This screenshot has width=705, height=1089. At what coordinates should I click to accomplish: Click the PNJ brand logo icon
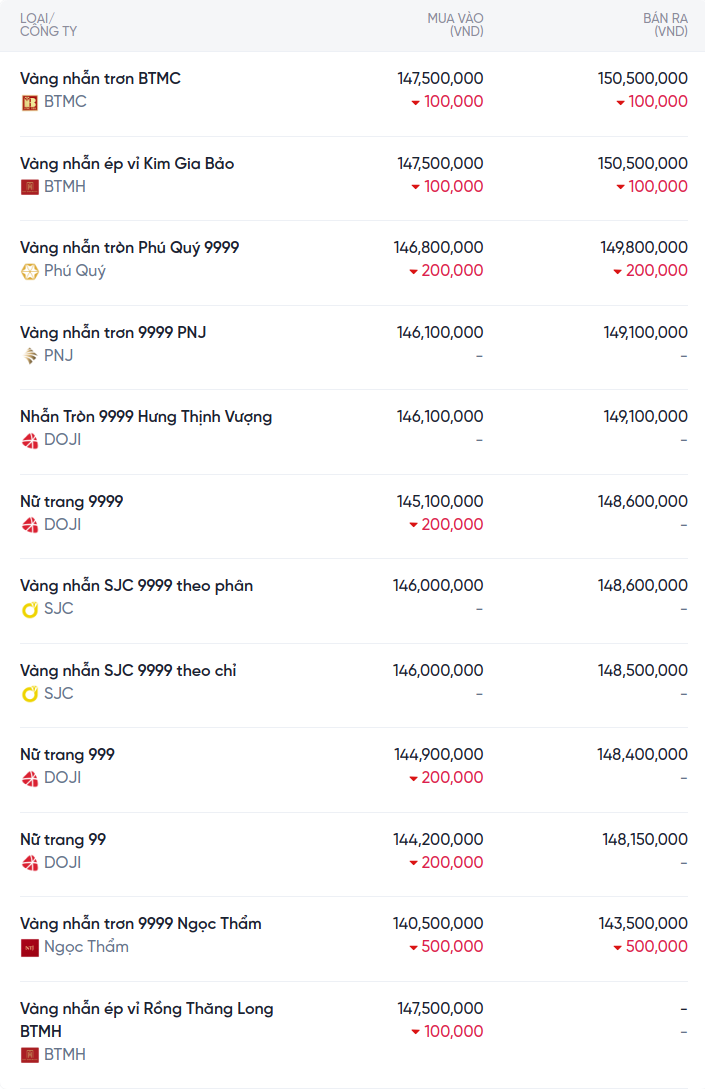coord(30,356)
